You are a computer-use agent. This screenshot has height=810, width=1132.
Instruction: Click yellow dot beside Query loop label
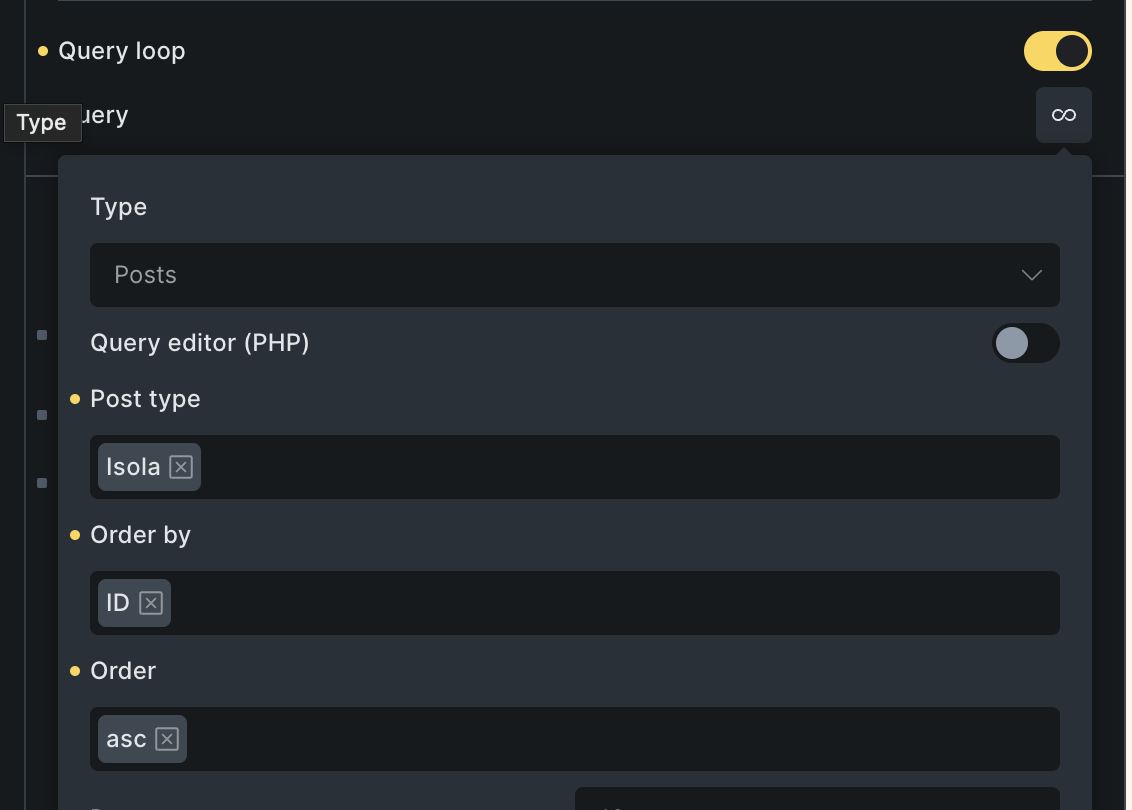[43, 51]
